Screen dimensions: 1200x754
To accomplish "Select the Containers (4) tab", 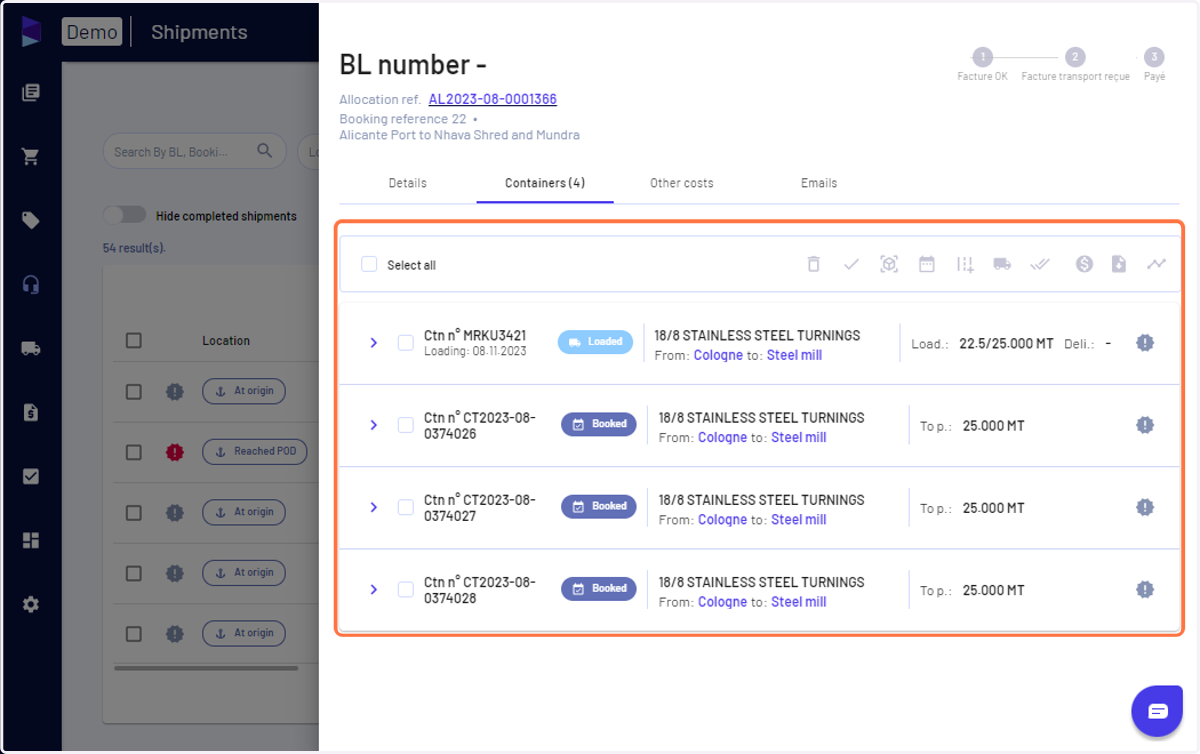I will 545,183.
